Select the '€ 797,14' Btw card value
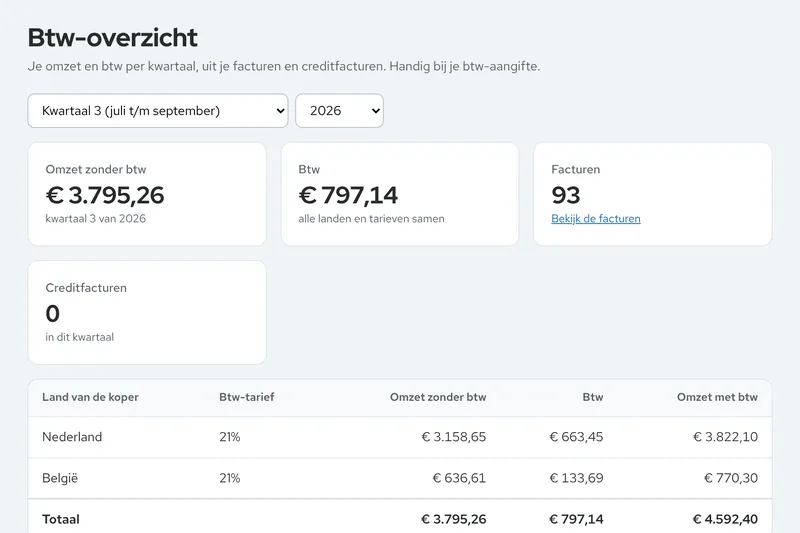This screenshot has width=800, height=533. click(x=348, y=195)
